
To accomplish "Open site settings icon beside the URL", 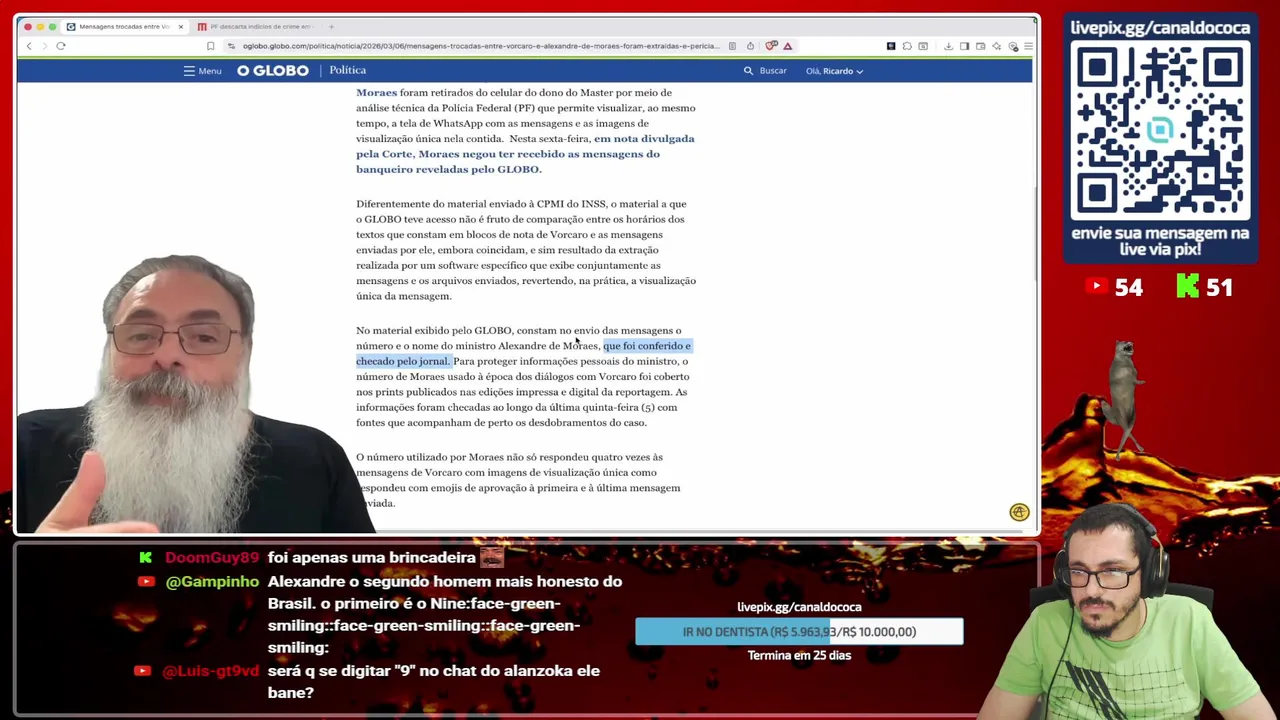I will tap(231, 46).
